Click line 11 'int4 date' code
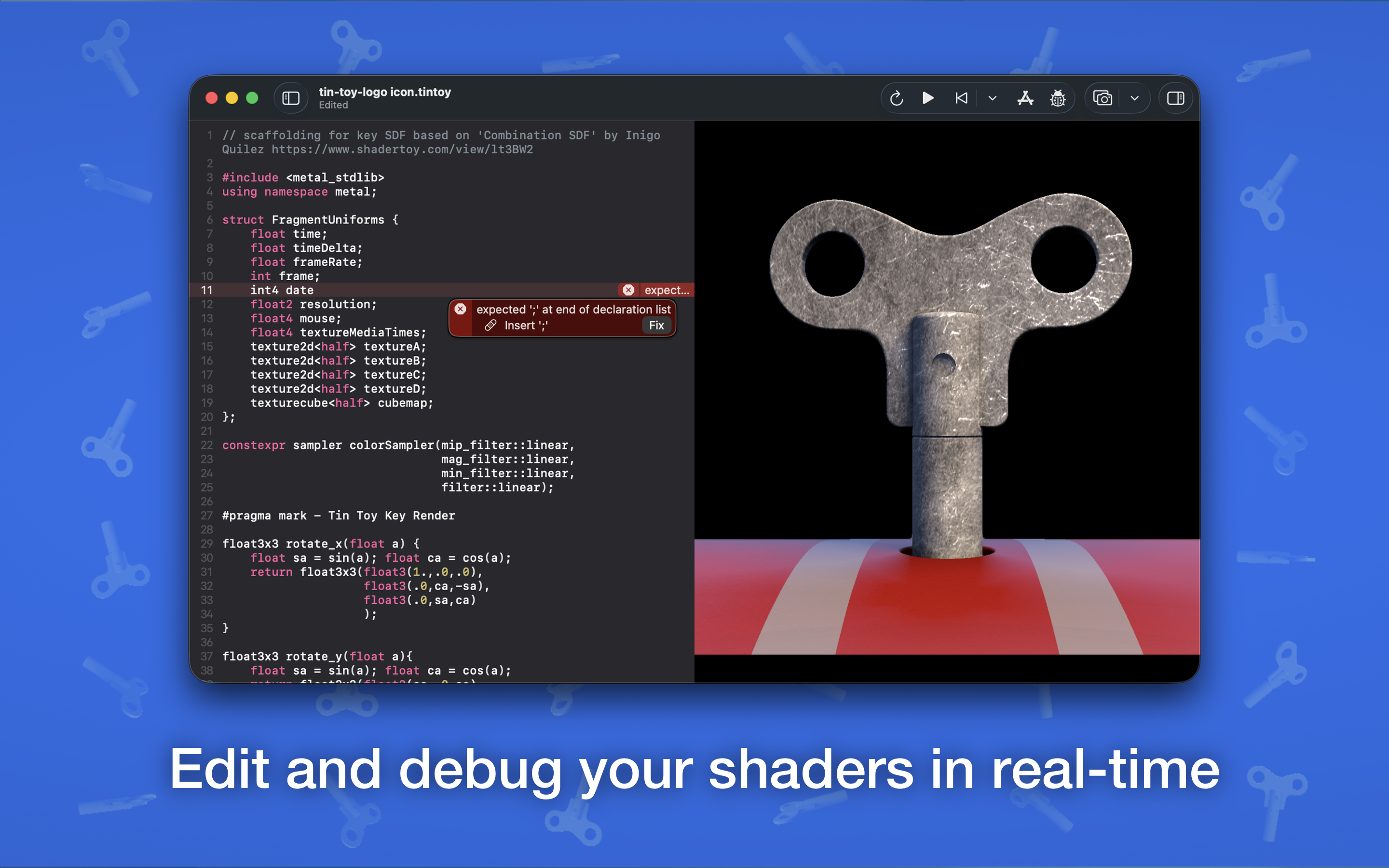Image resolution: width=1389 pixels, height=868 pixels. (282, 290)
